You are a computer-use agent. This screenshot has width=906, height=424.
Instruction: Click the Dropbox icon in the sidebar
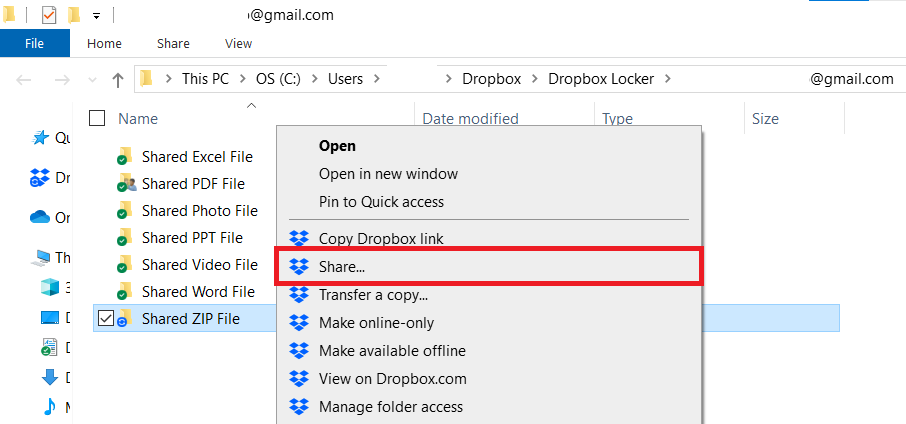[x=40, y=178]
